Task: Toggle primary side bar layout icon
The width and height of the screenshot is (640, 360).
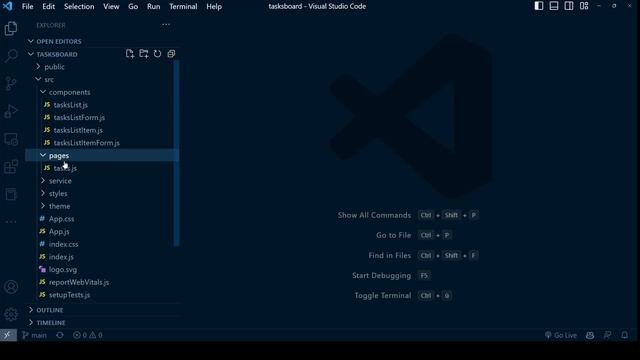Action: 539,6
